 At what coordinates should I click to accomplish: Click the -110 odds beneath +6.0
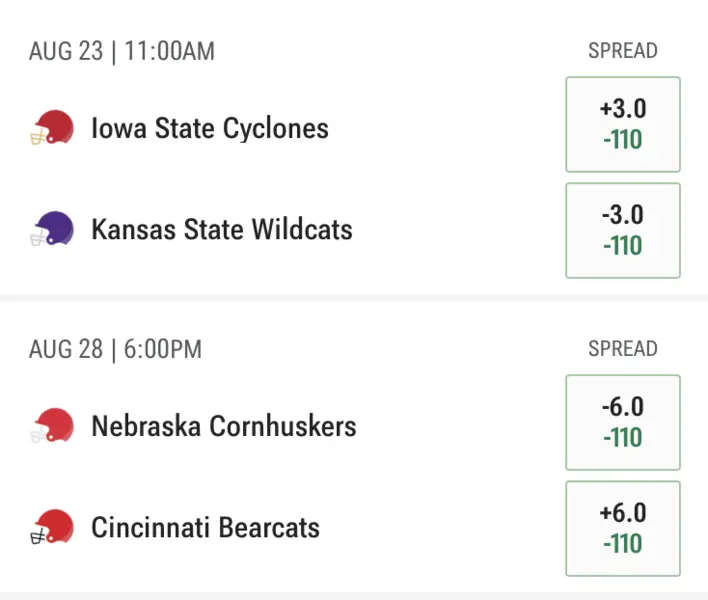tap(622, 544)
